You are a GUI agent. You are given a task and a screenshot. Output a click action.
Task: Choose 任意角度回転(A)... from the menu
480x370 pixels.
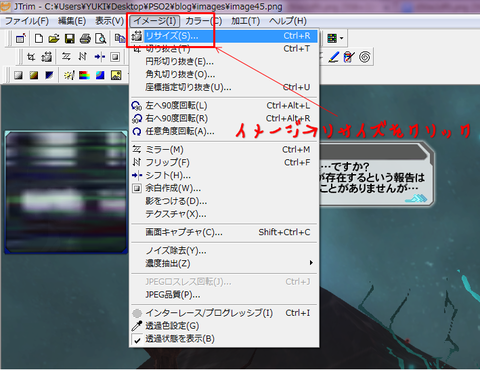(x=224, y=132)
